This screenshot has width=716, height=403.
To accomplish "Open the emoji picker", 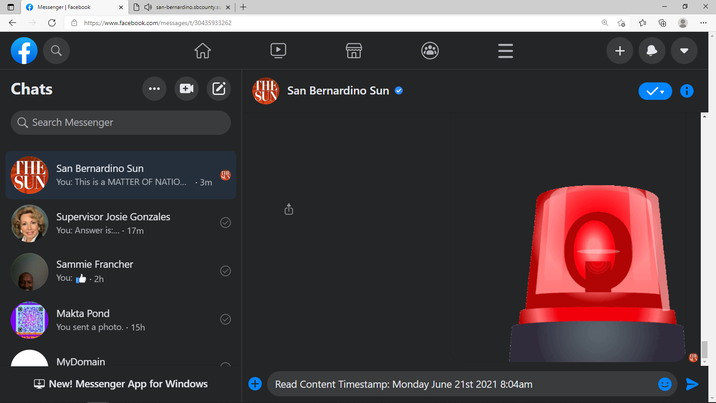I will tap(664, 384).
